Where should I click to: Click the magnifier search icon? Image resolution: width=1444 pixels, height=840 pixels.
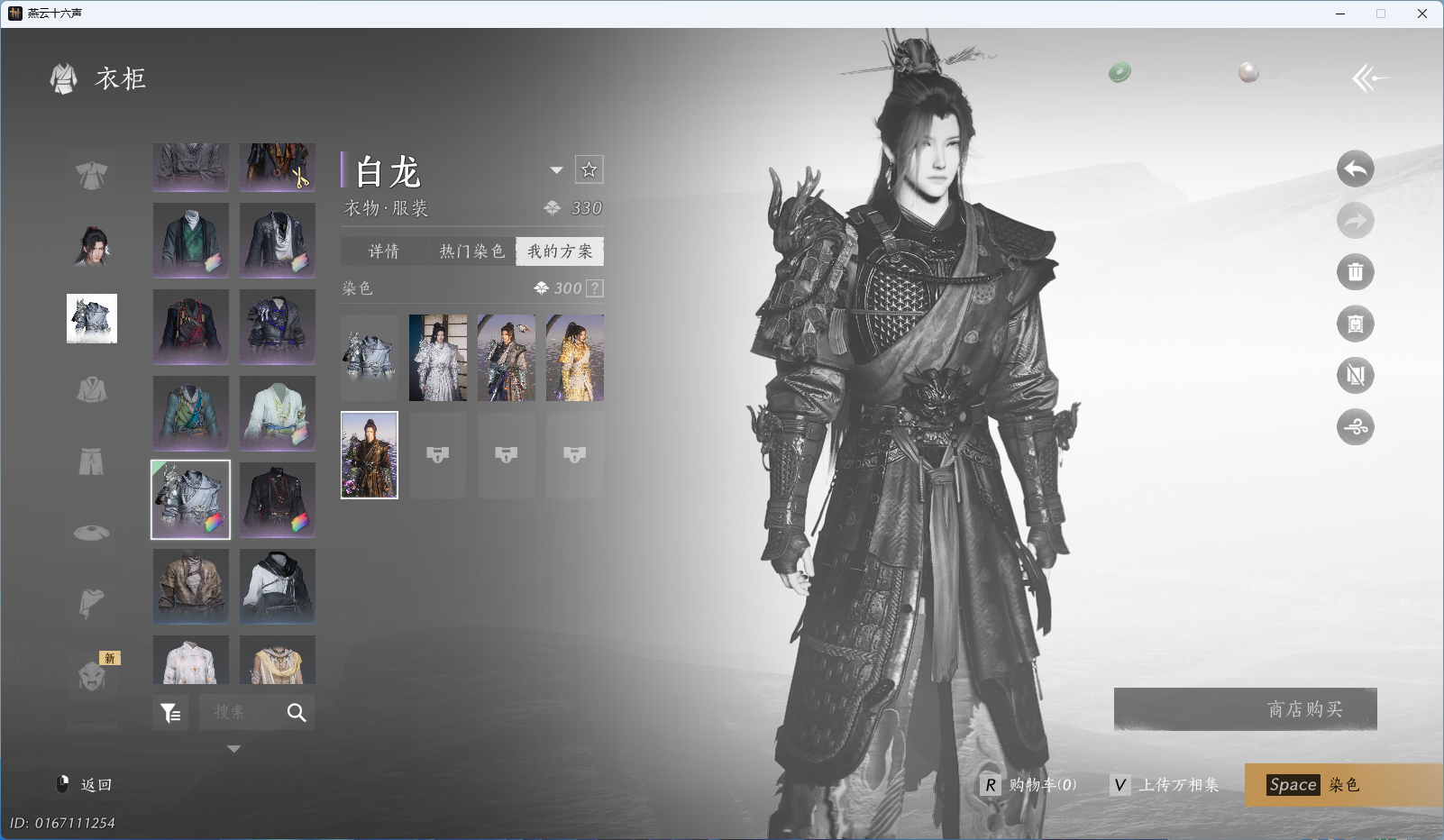[x=297, y=713]
